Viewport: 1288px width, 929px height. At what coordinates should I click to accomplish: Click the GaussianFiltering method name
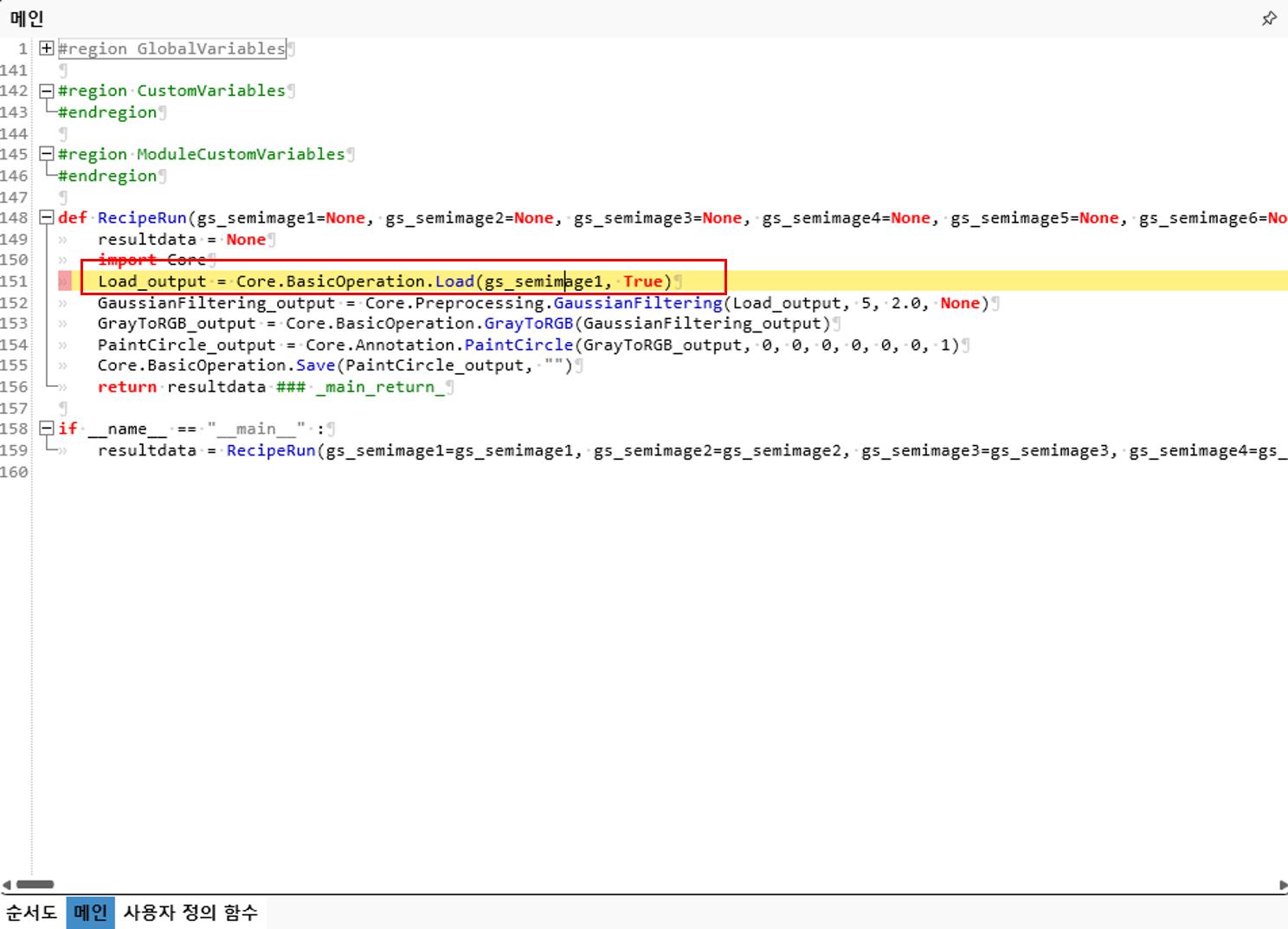point(637,303)
